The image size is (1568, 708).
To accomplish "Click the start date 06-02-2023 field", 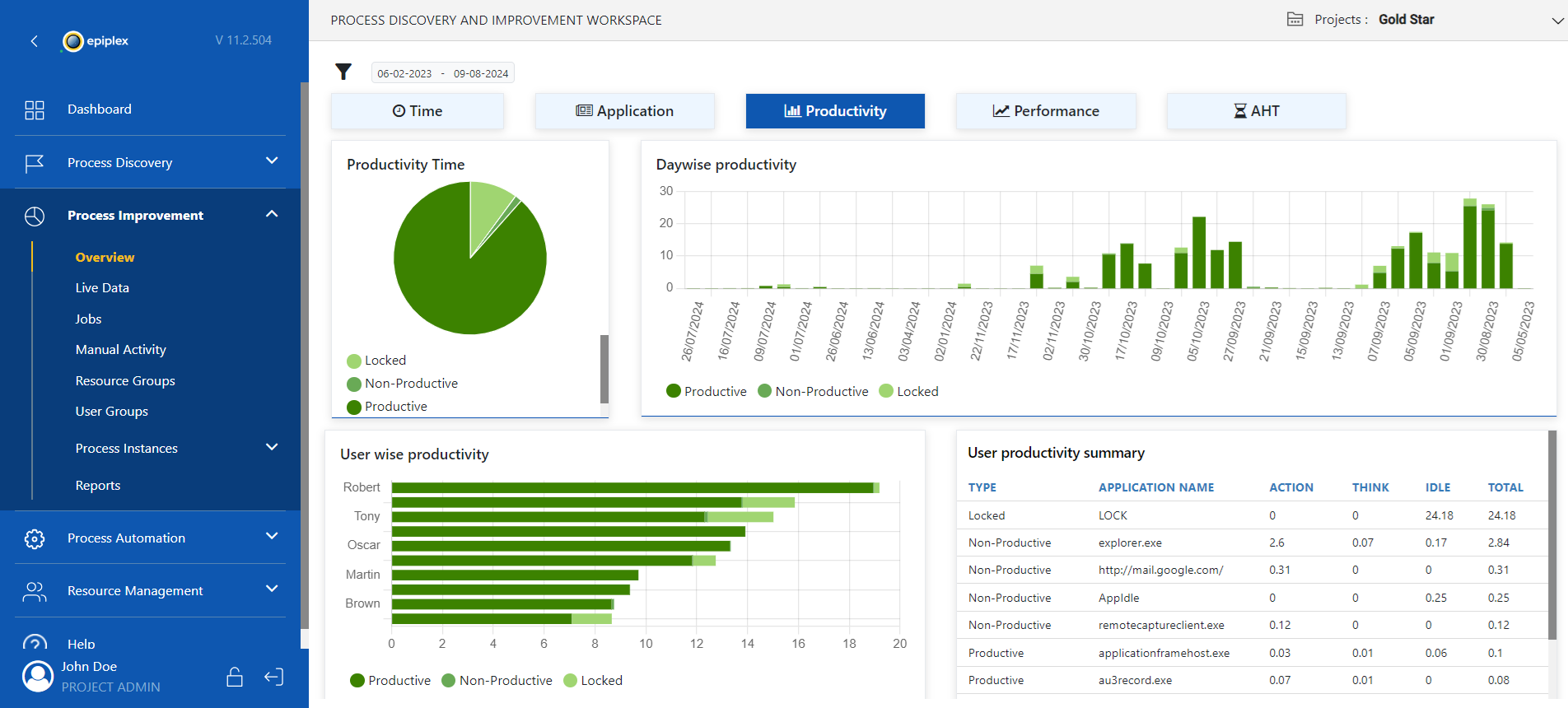I will click(x=404, y=73).
